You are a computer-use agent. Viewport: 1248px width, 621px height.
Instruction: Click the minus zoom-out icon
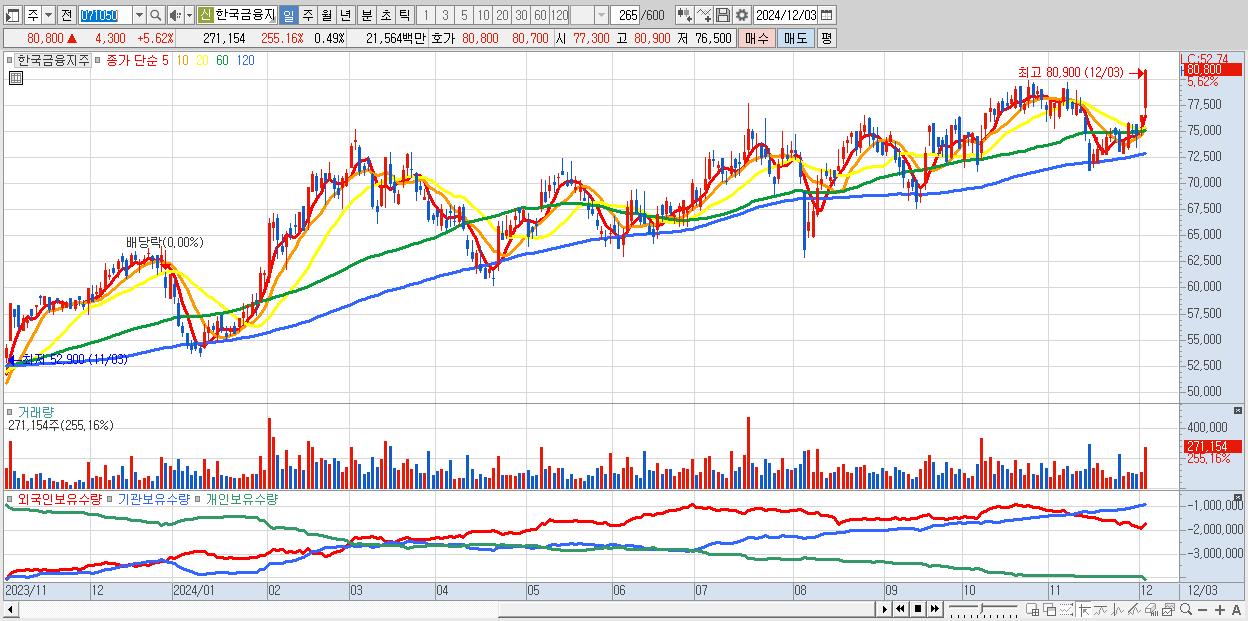point(1202,610)
